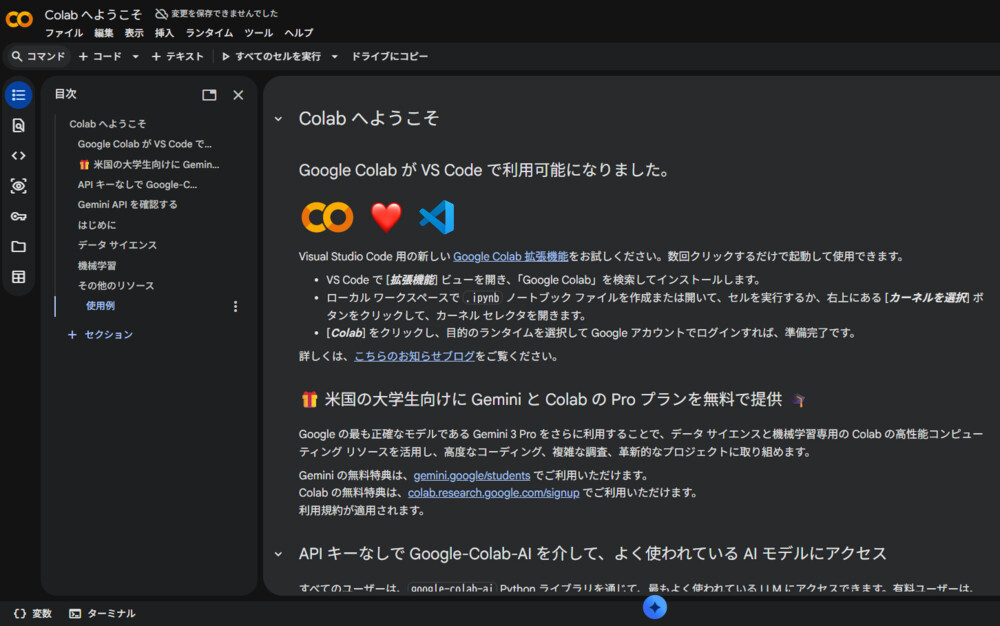Open the こちらのお知らせブログ link
1000x626 pixels.
tap(415, 356)
